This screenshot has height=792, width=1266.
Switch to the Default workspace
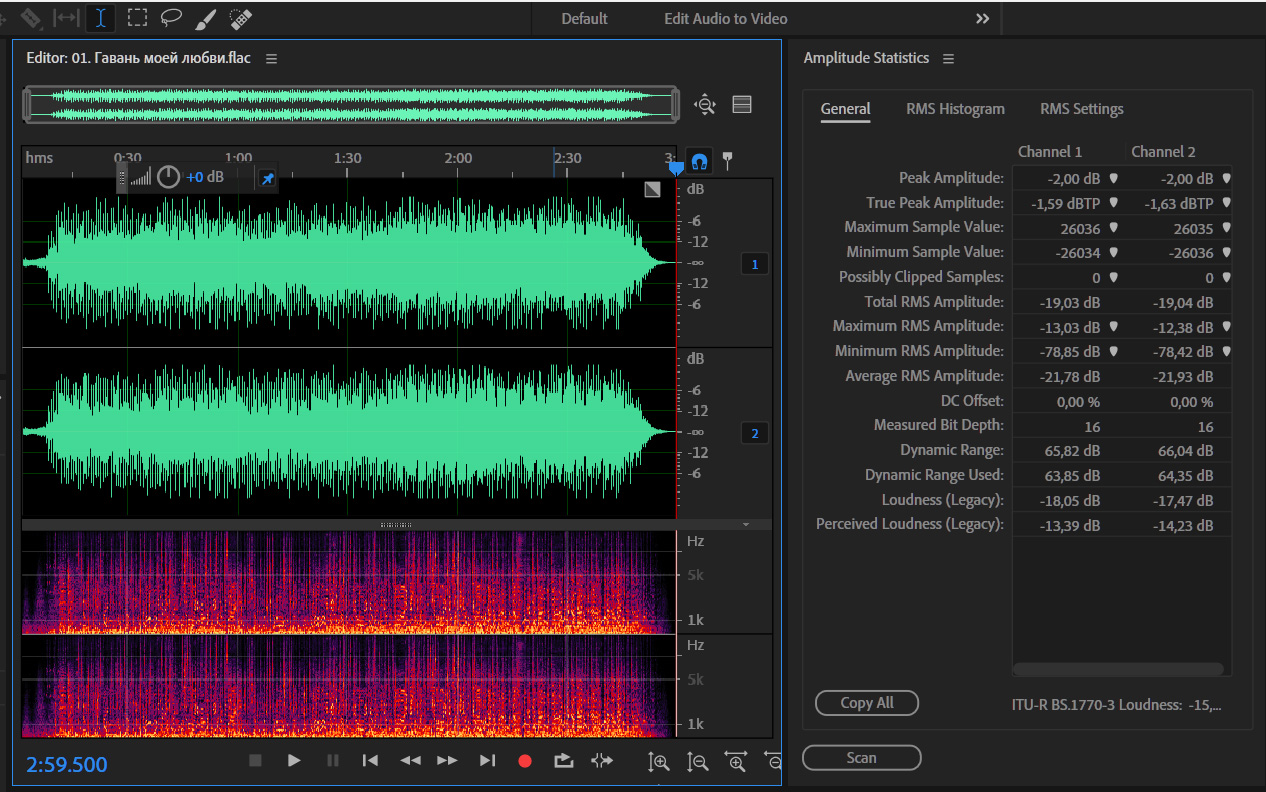pyautogui.click(x=584, y=19)
